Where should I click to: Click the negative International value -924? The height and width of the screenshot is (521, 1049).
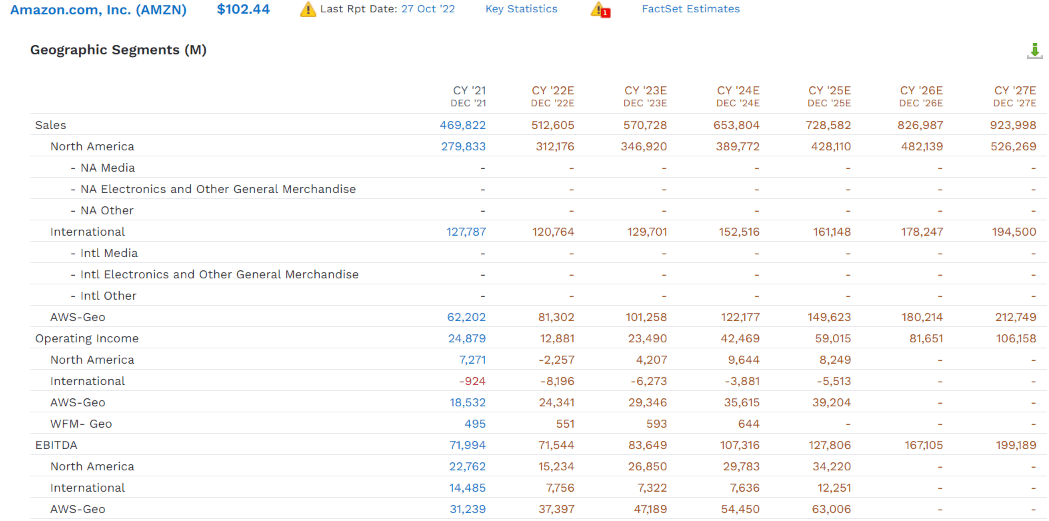tap(472, 381)
